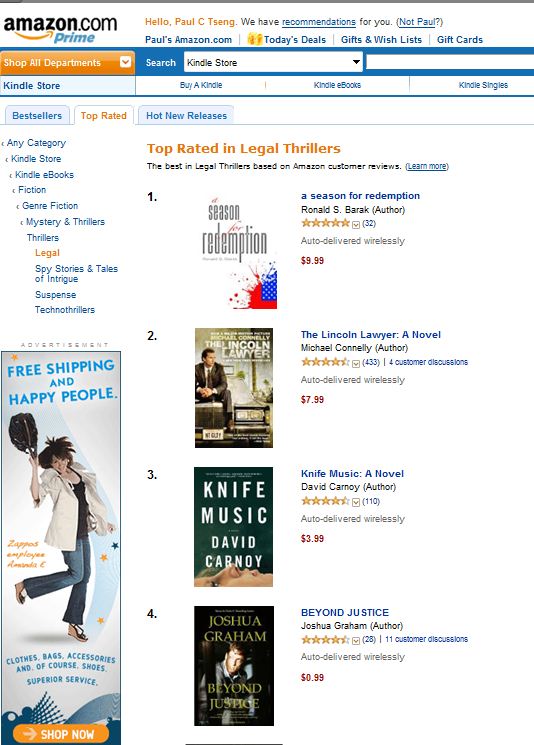Click the Knife Music book cover thumbnail

233,526
